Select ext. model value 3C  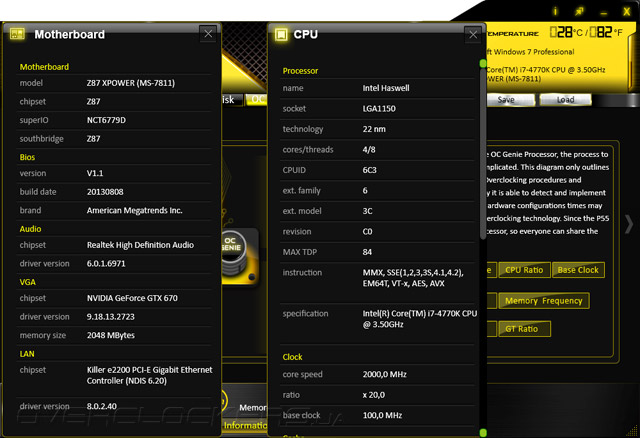point(367,211)
